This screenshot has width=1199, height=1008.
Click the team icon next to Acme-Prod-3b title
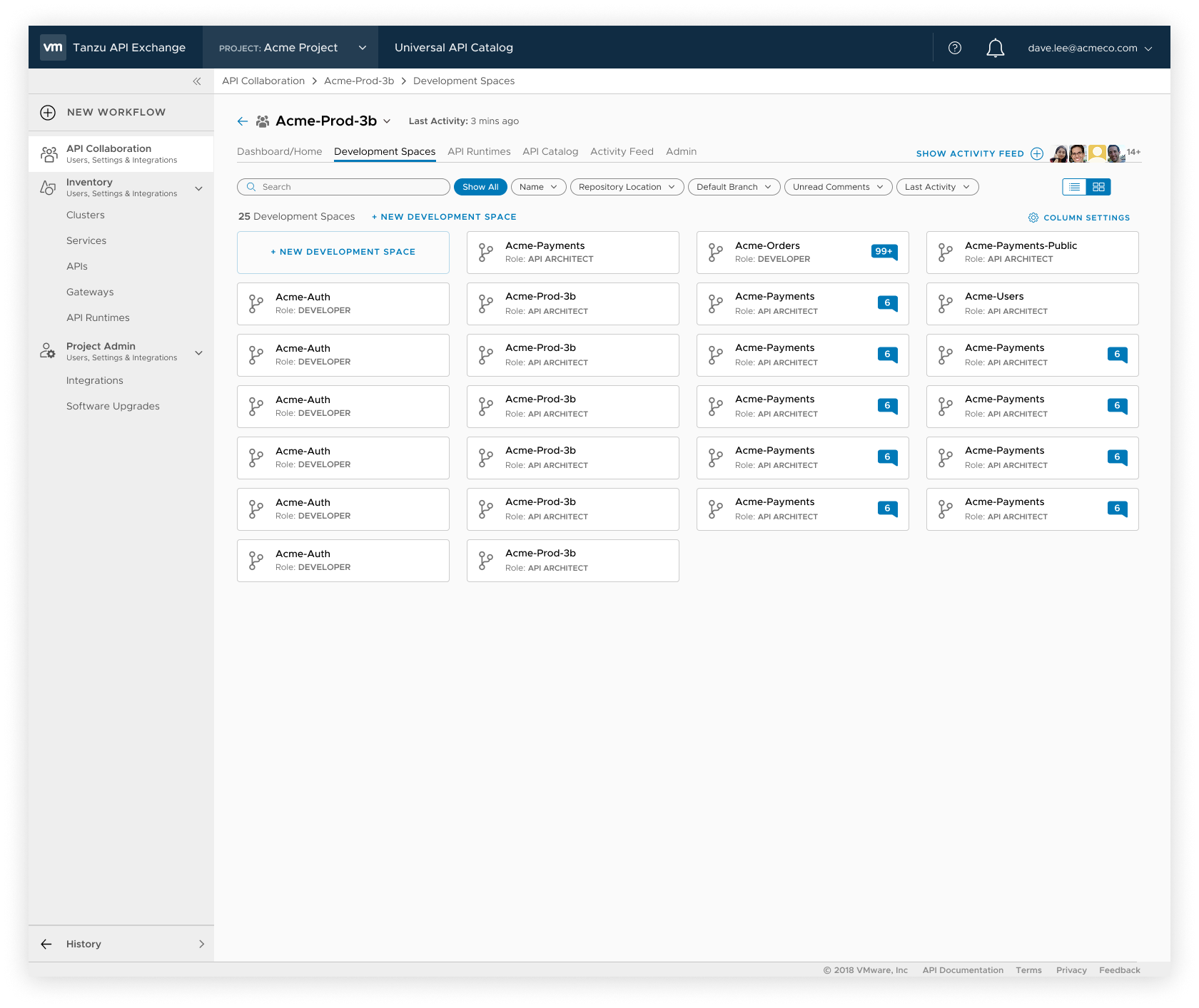click(x=263, y=121)
